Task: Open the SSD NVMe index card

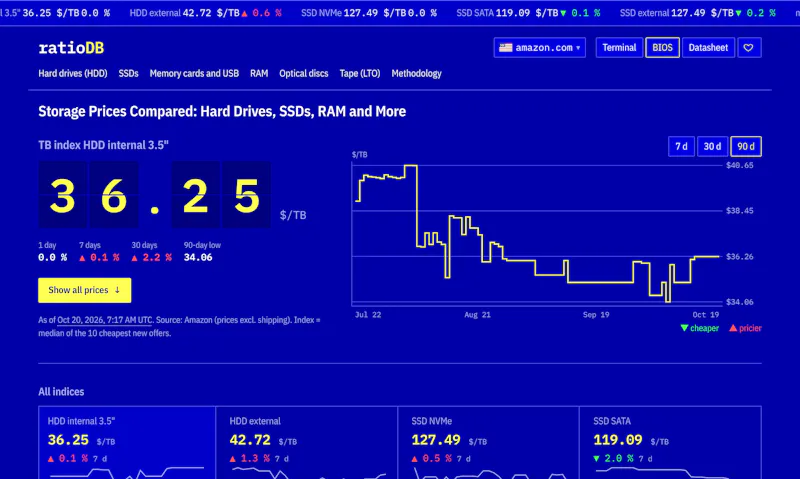Action: tap(488, 442)
